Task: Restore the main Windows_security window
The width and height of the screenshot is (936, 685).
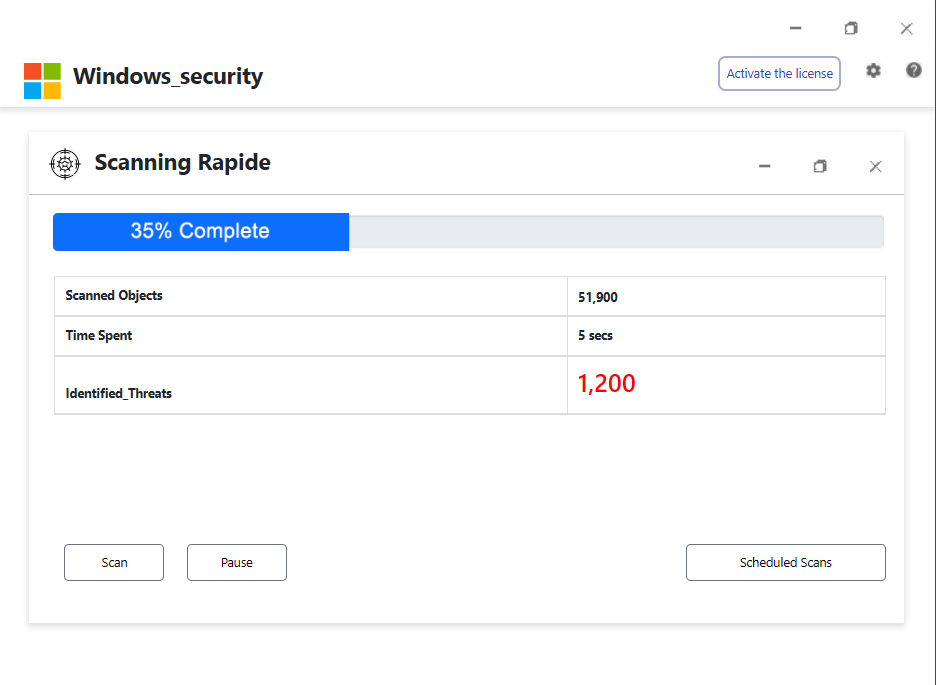Action: (851, 28)
